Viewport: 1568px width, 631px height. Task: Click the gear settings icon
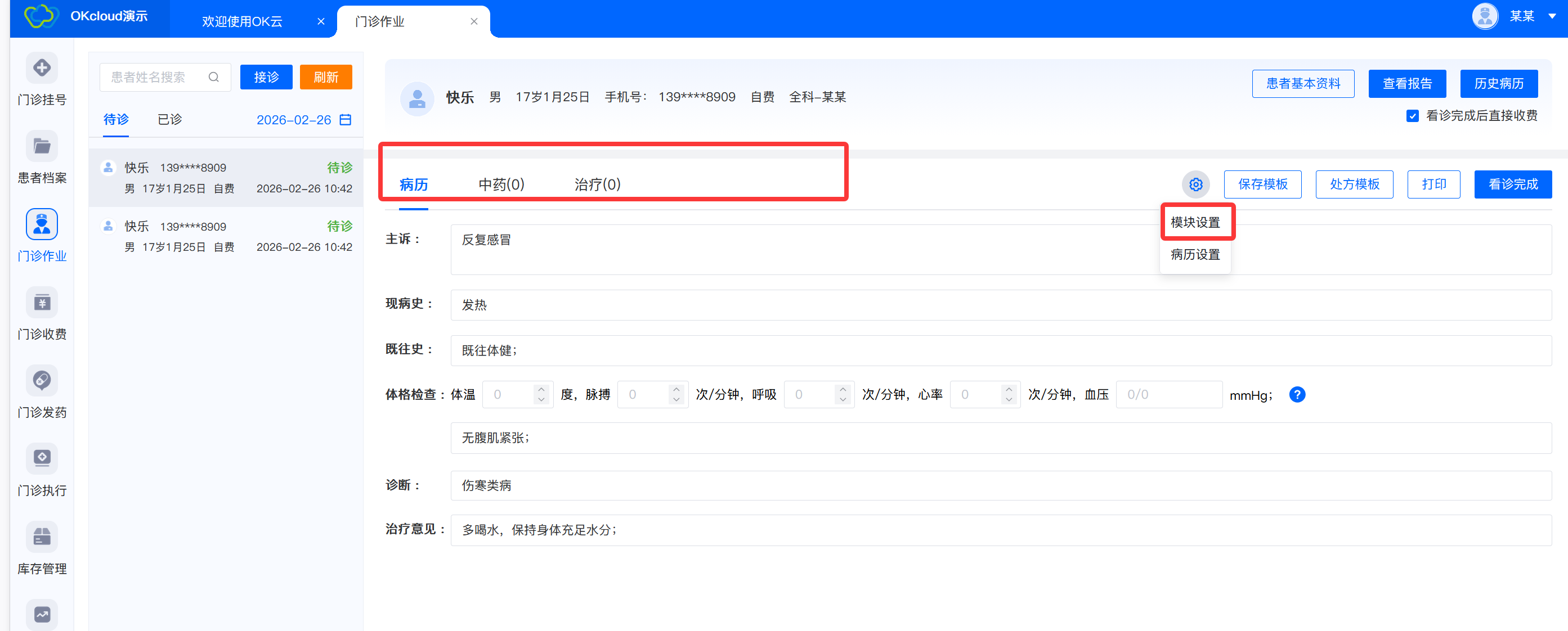[x=1195, y=184]
